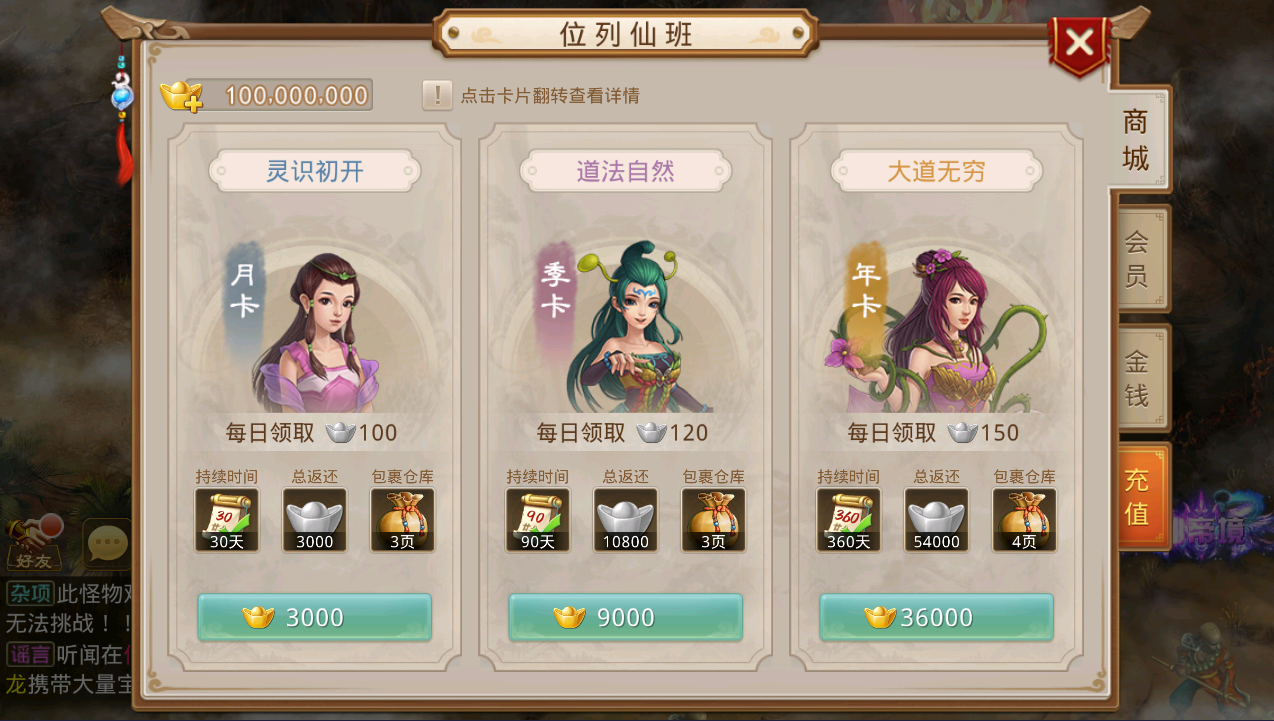
Task: Select the 4页 bag storage icon
Action: [x=1025, y=520]
